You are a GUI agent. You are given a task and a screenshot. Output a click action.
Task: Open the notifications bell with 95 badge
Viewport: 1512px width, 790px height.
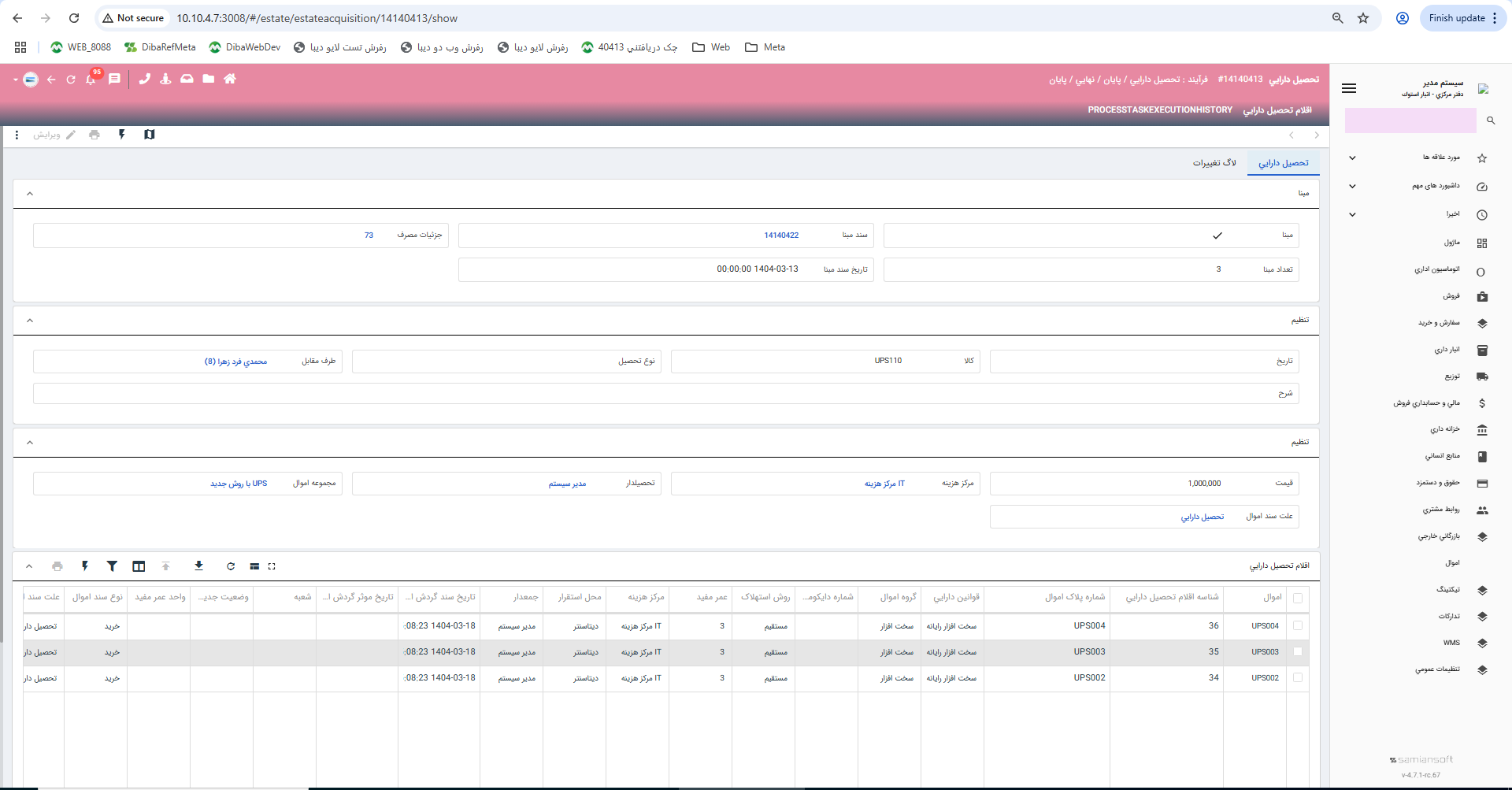[91, 80]
